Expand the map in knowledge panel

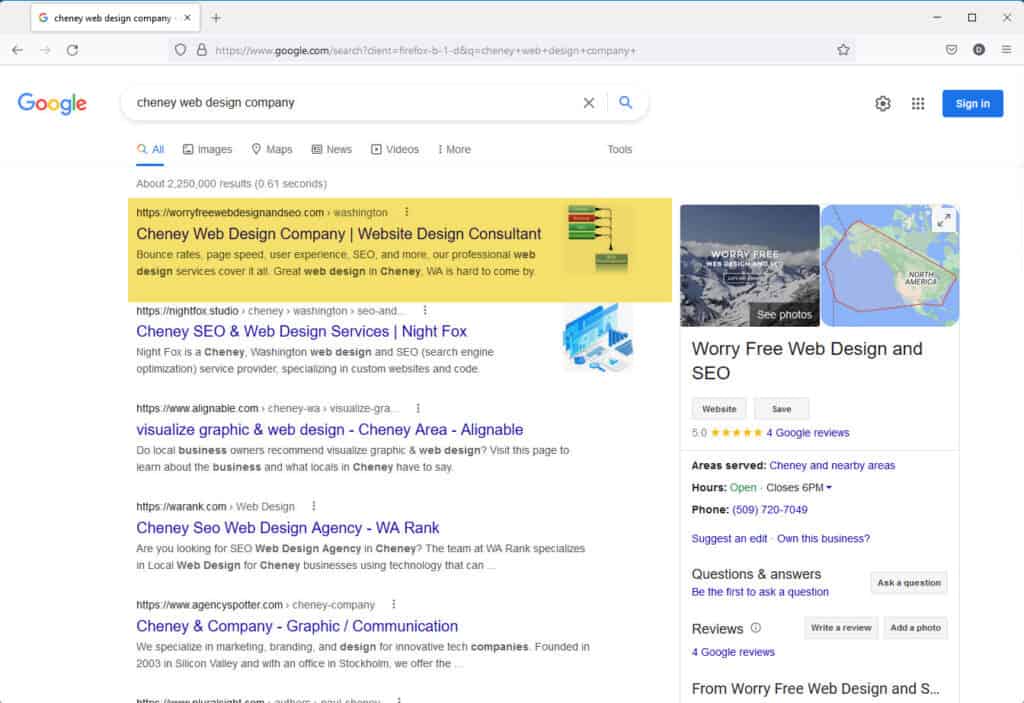pos(944,220)
